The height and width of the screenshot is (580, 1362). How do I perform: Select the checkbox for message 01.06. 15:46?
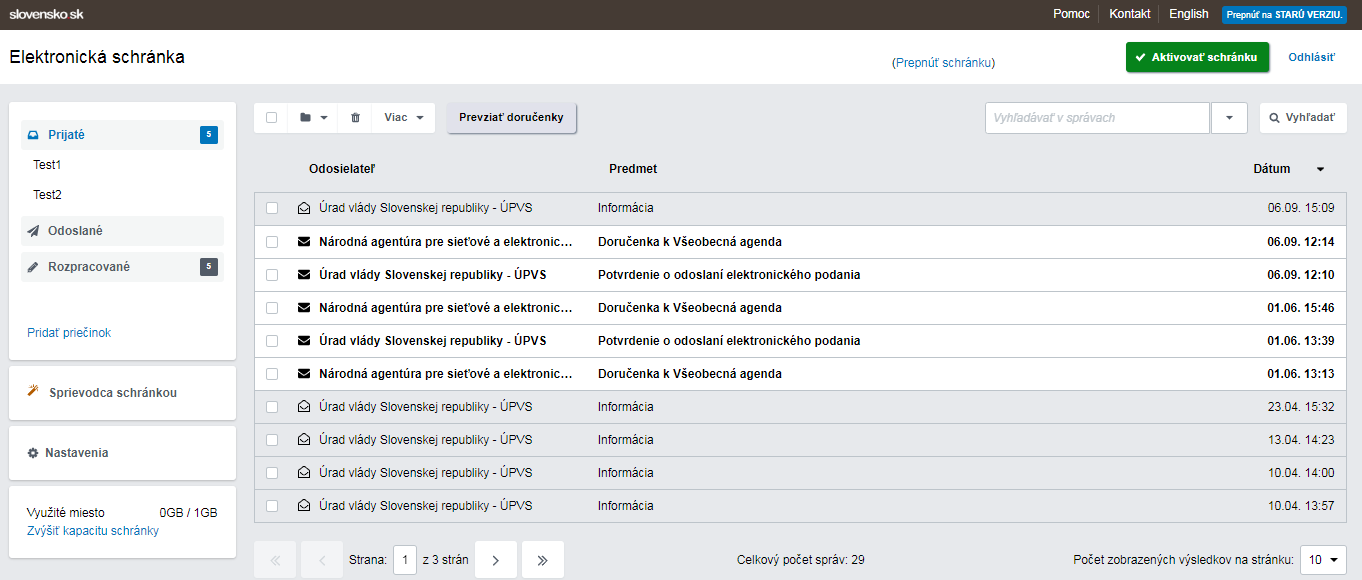click(271, 307)
